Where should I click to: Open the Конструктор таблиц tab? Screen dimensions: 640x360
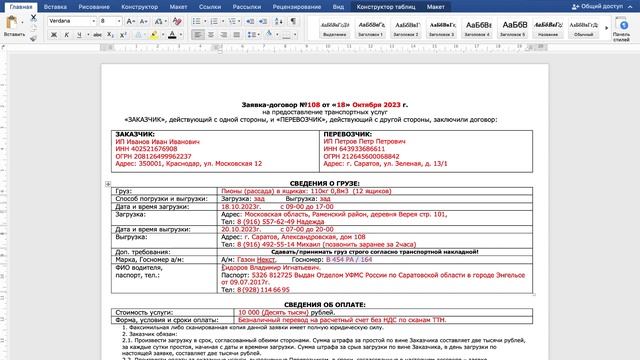tap(386, 7)
